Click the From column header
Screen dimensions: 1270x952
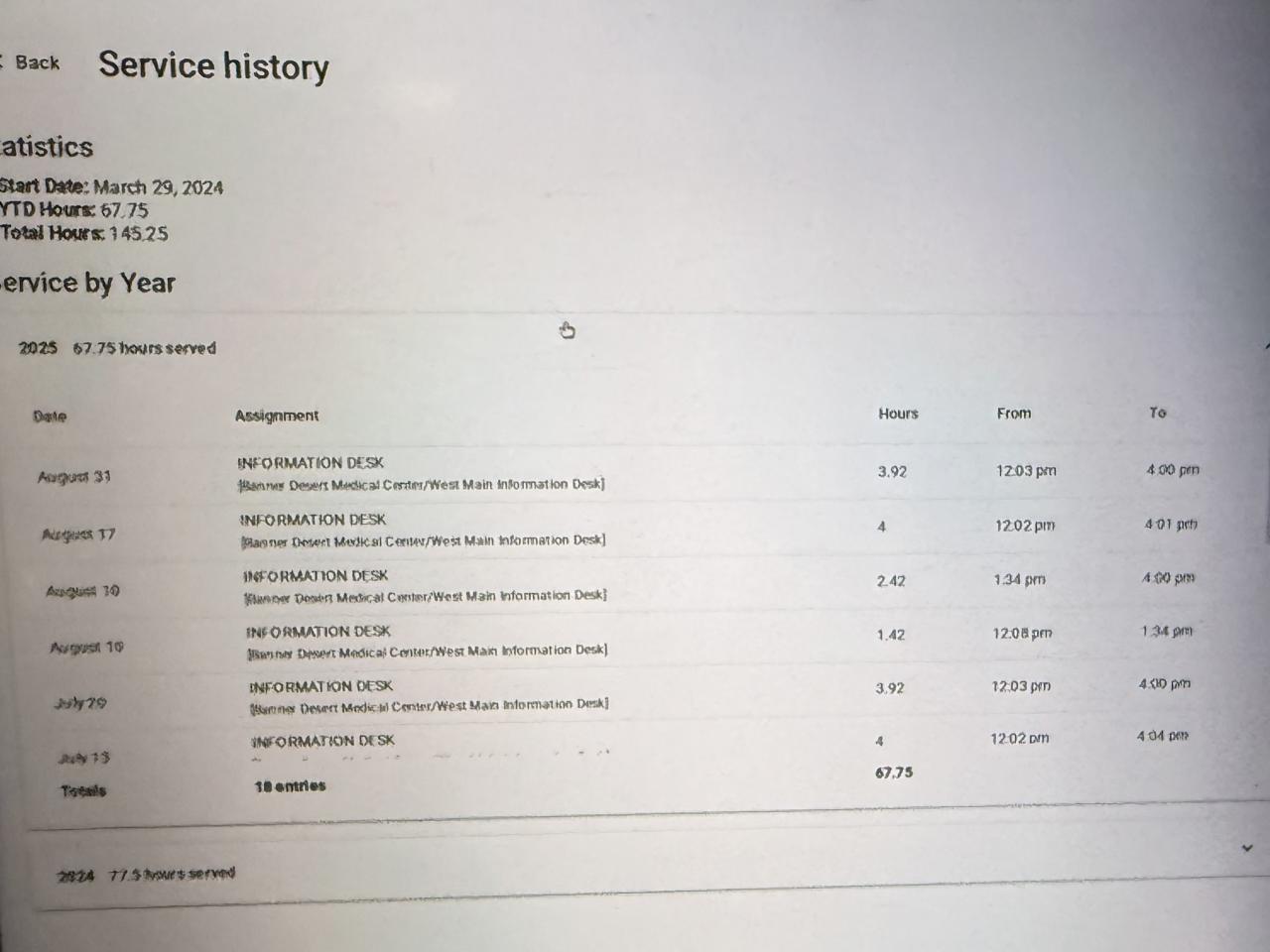coord(1013,414)
